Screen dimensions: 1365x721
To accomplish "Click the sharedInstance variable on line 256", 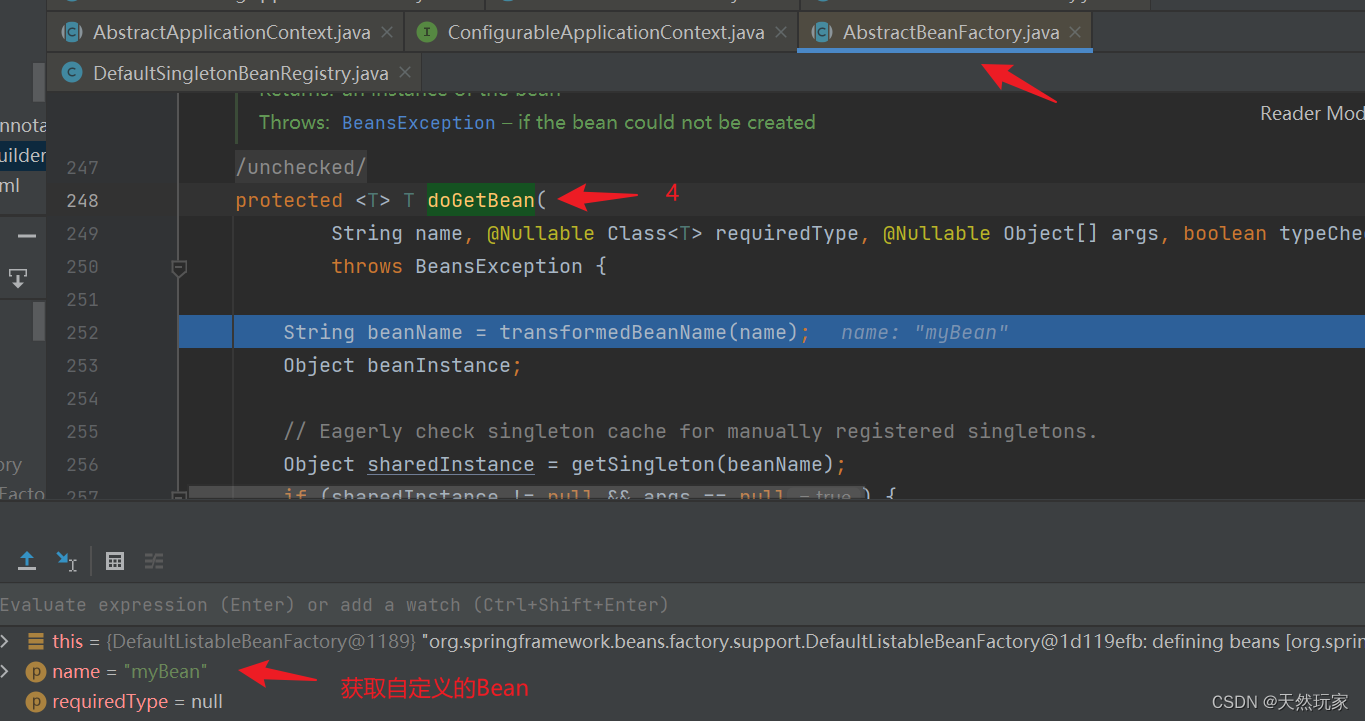I will pos(451,465).
